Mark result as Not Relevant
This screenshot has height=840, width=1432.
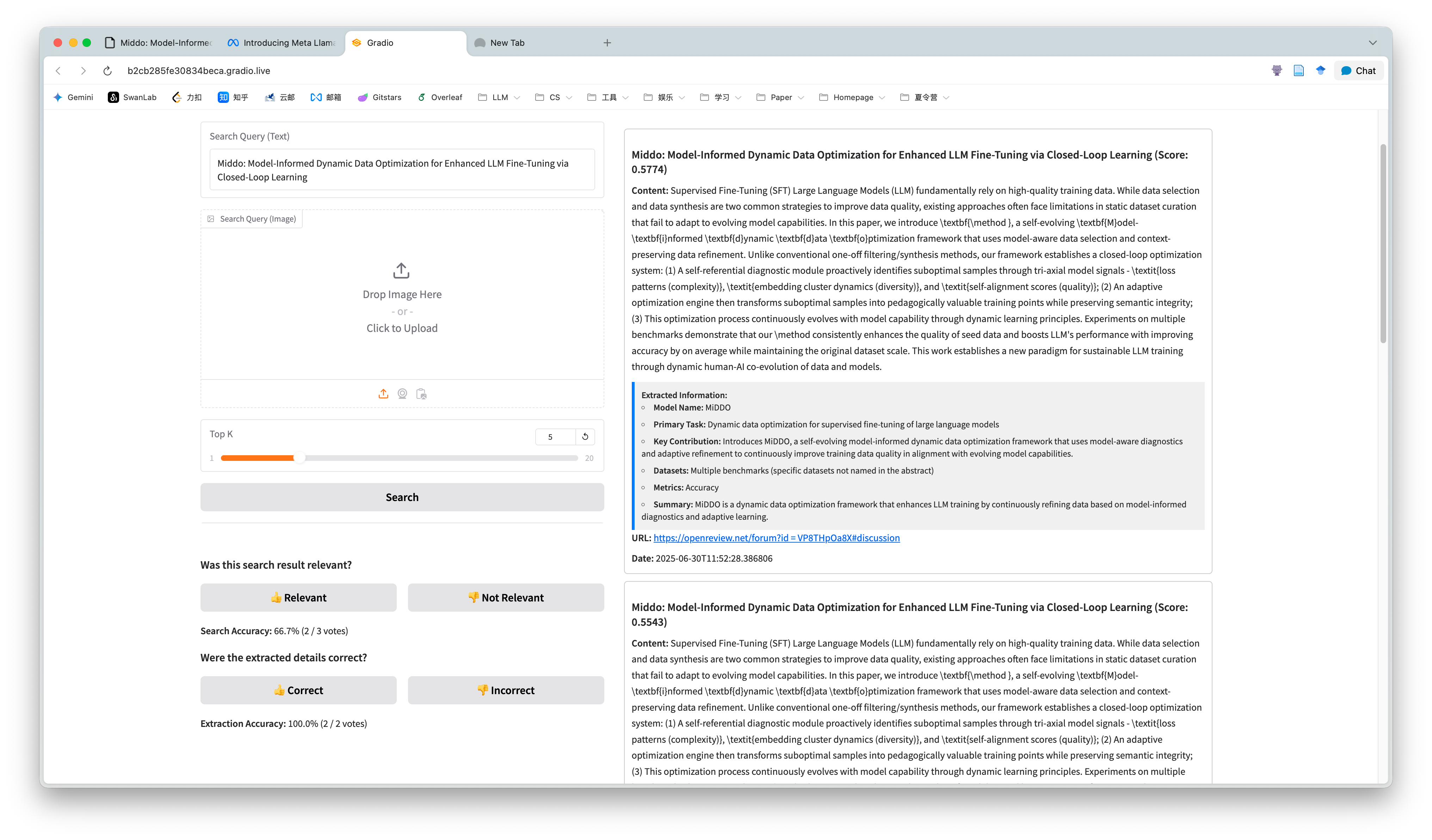point(506,597)
